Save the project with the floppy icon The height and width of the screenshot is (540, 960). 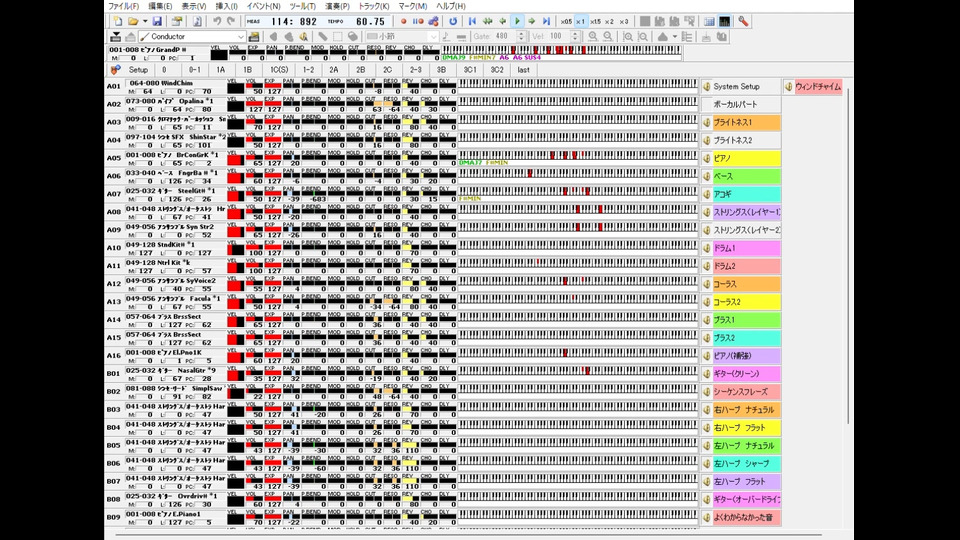coord(157,21)
